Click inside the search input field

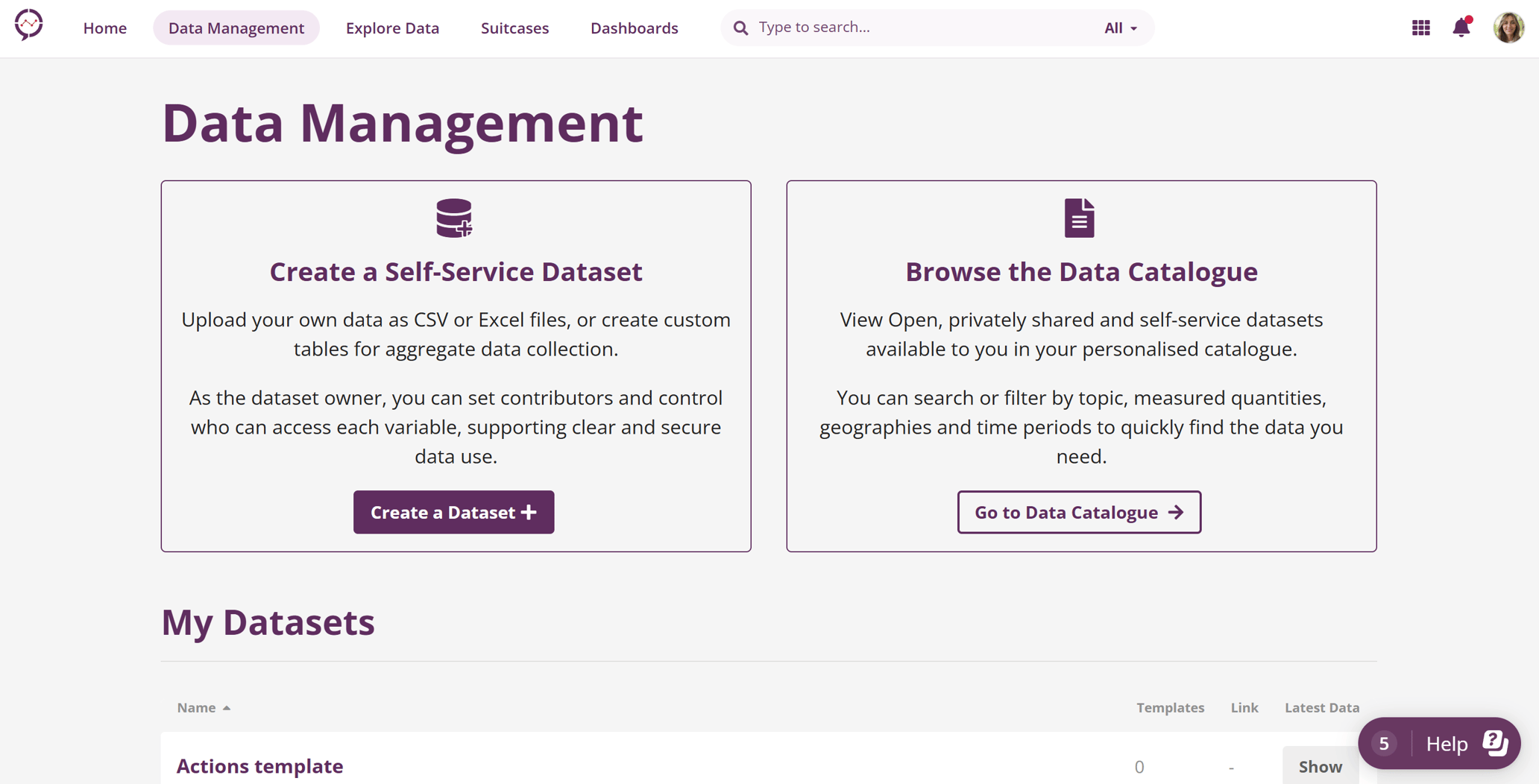857,27
